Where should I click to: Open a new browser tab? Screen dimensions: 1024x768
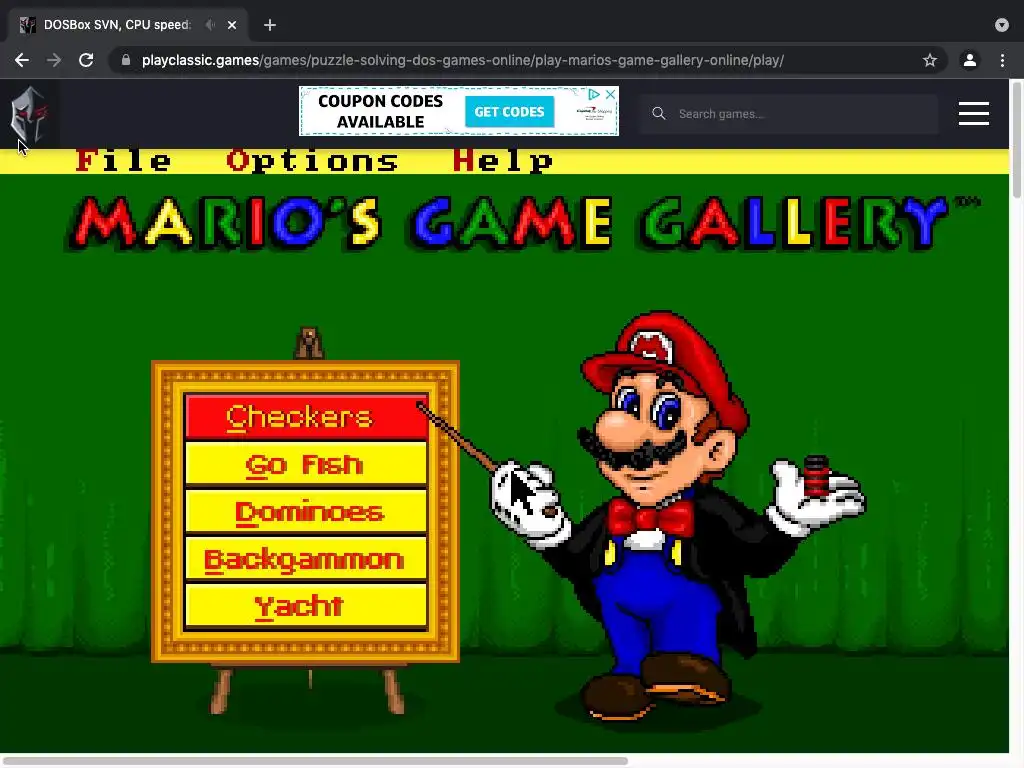[270, 25]
